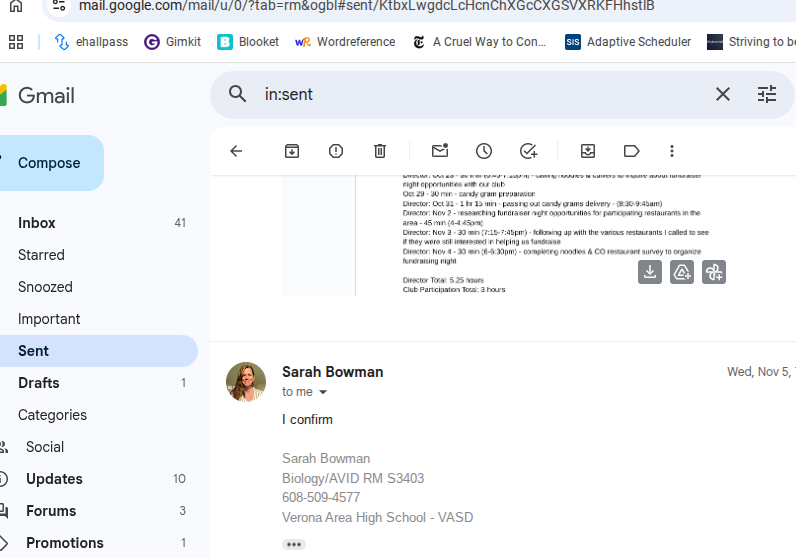
Task: Show trimmed content with the ellipsis button
Action: [x=294, y=544]
